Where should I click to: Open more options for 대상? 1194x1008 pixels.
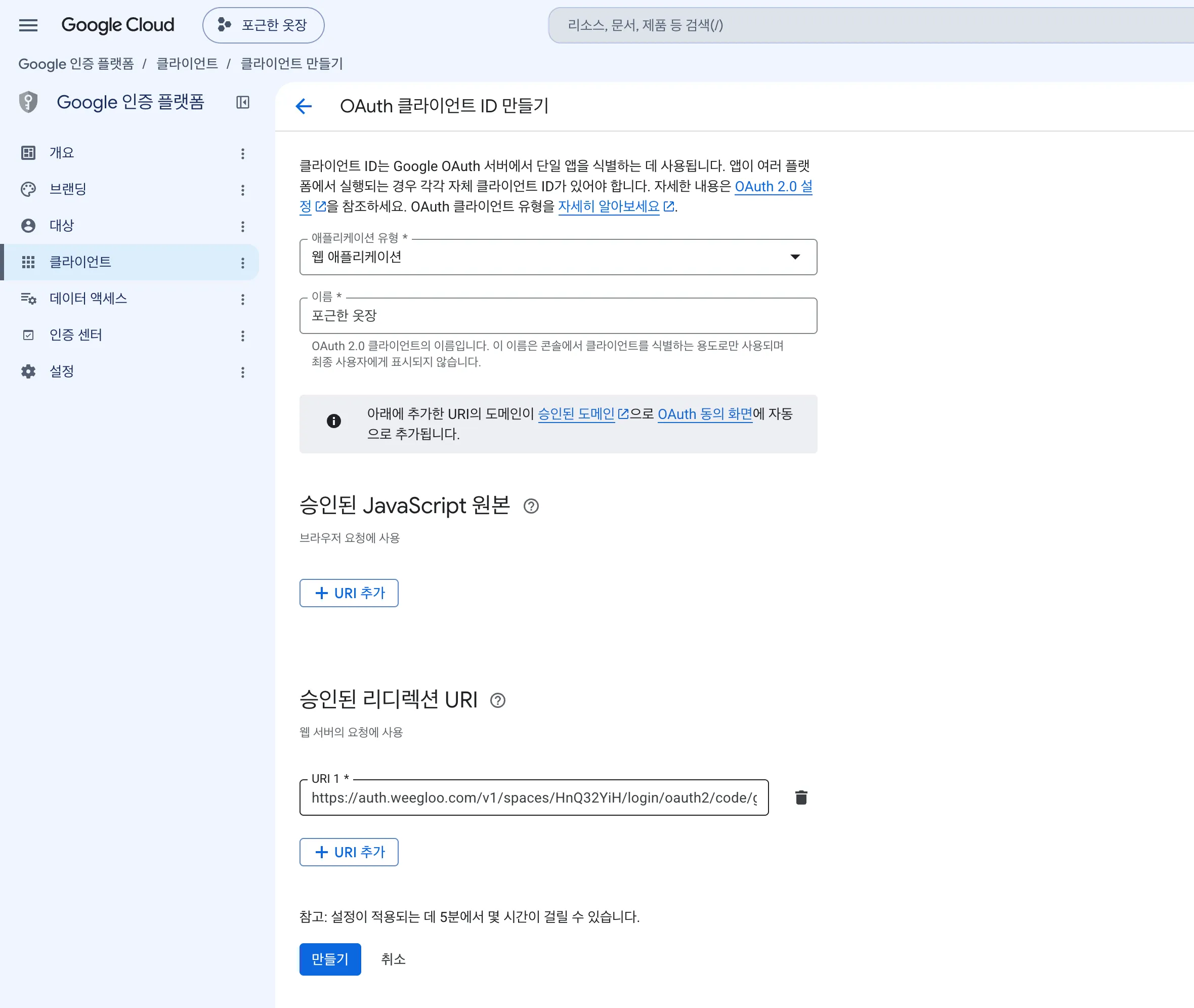coord(243,227)
